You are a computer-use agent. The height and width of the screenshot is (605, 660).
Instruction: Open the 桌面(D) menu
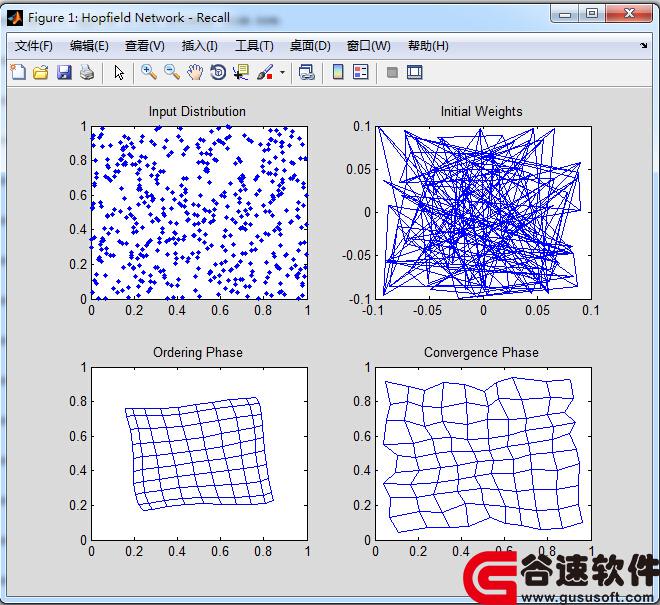(x=310, y=45)
